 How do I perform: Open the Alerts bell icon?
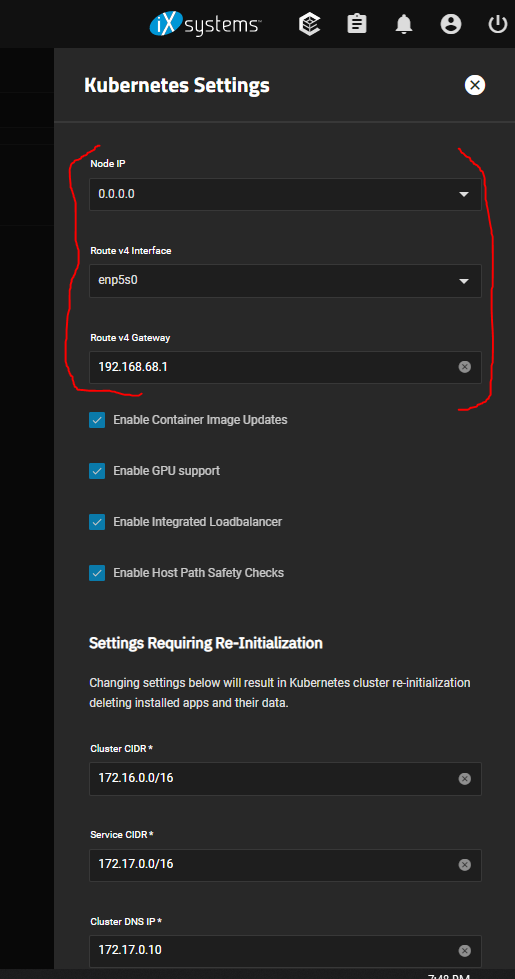[404, 24]
